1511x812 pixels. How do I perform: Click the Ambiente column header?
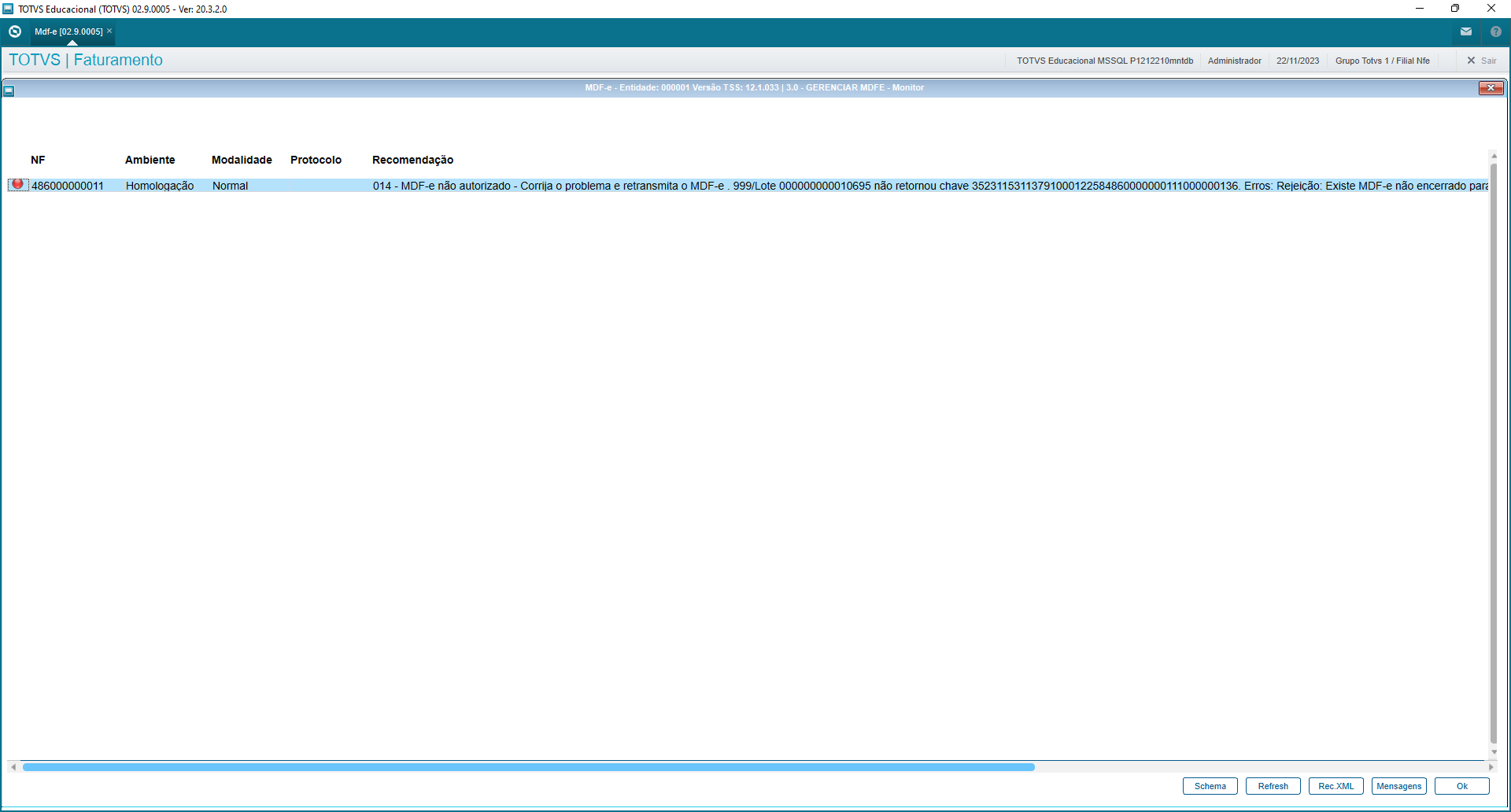[x=150, y=160]
